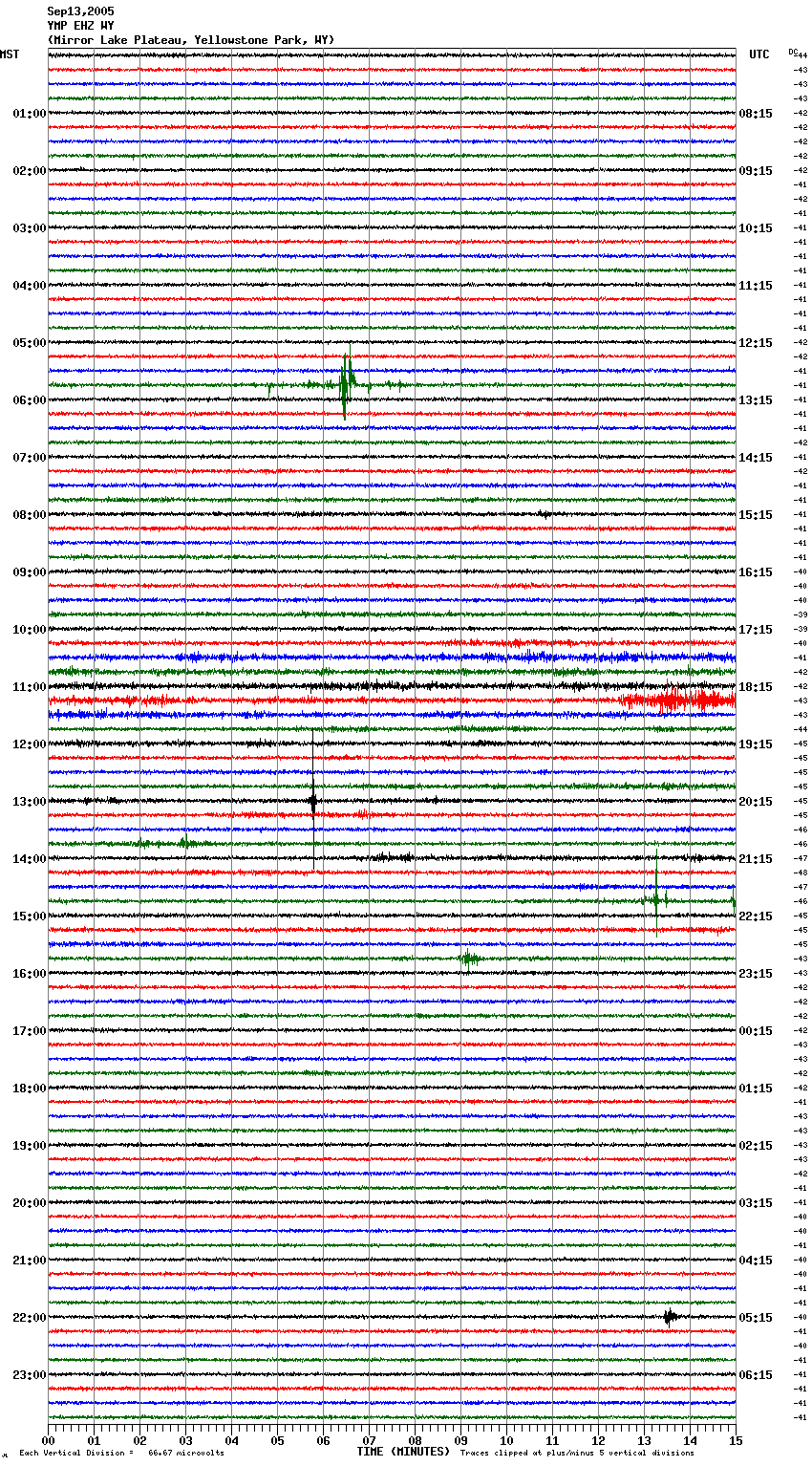Select the 10:00 MST time label
The height and width of the screenshot is (1466, 812).
click(30, 630)
